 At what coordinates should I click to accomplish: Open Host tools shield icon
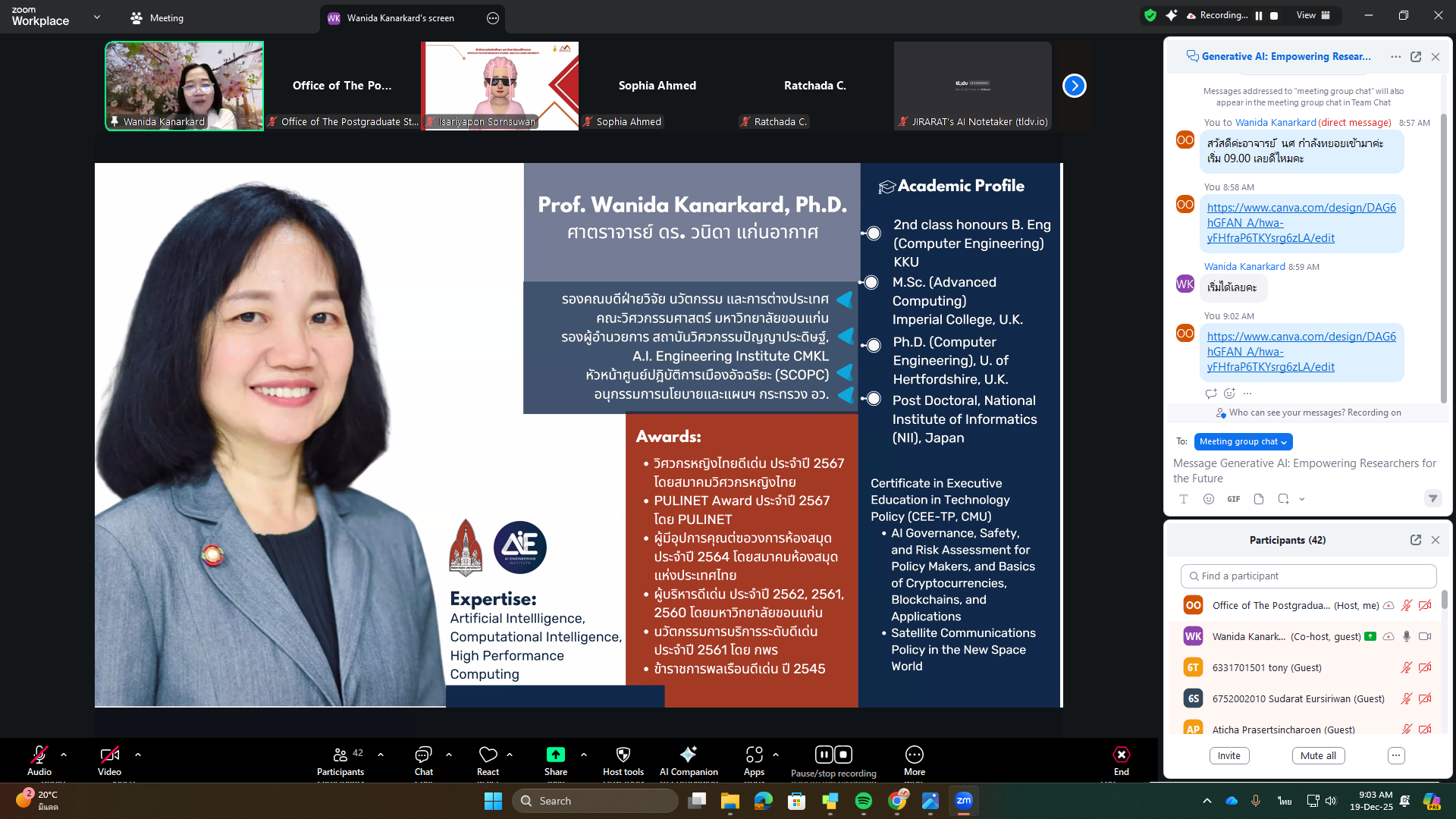(x=623, y=755)
